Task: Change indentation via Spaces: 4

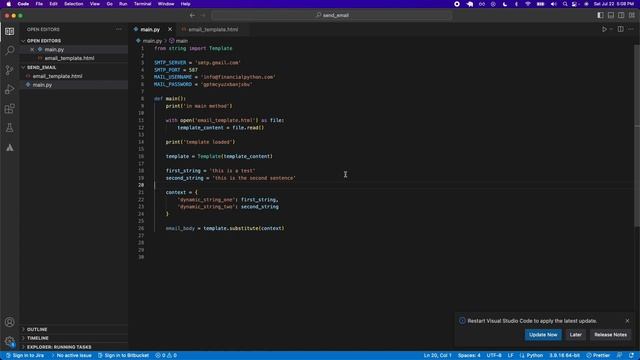Action: pos(469,356)
